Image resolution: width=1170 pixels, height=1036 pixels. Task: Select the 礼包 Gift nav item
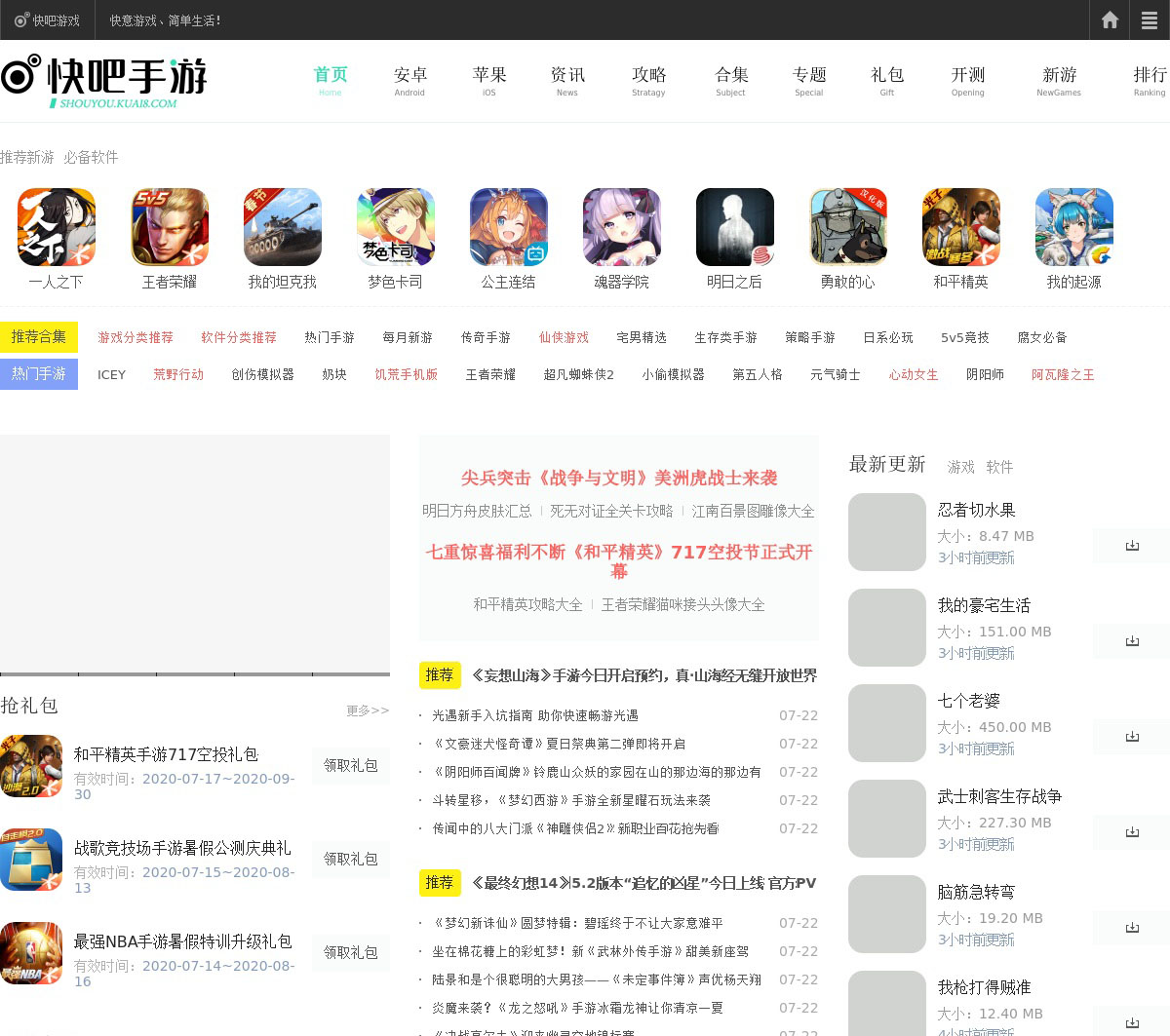click(887, 80)
